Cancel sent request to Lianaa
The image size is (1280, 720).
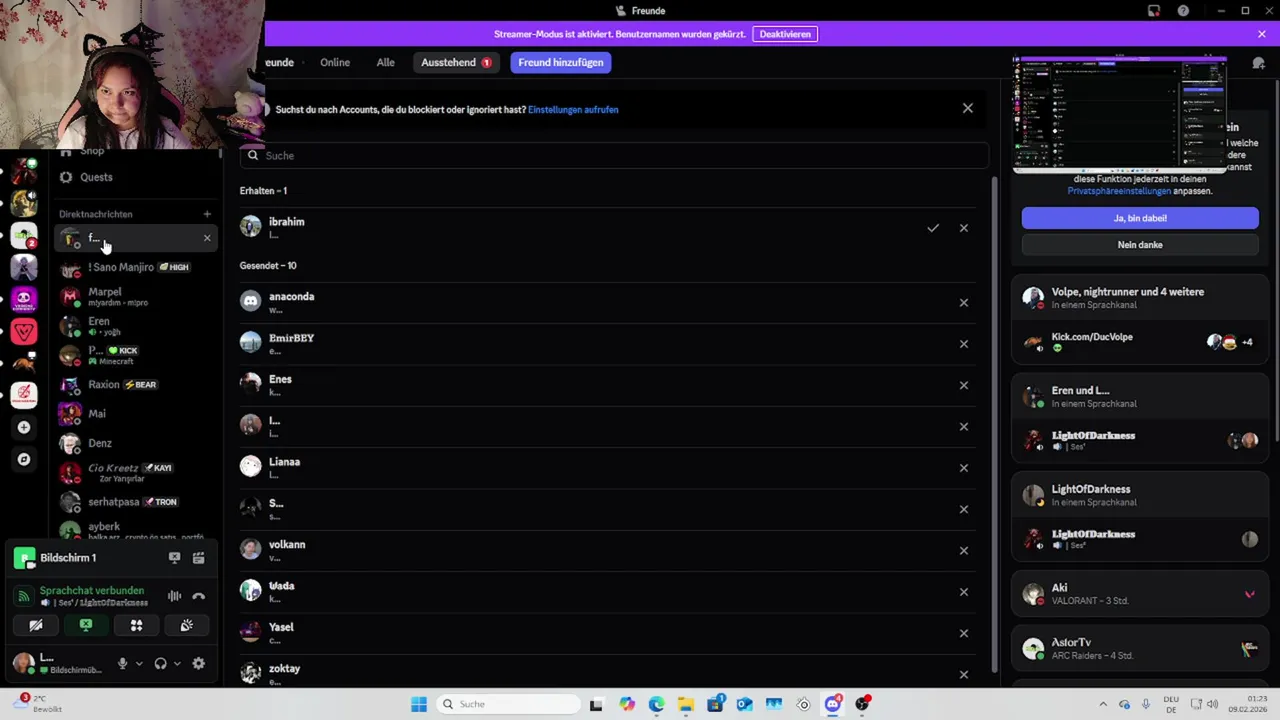[x=964, y=468]
